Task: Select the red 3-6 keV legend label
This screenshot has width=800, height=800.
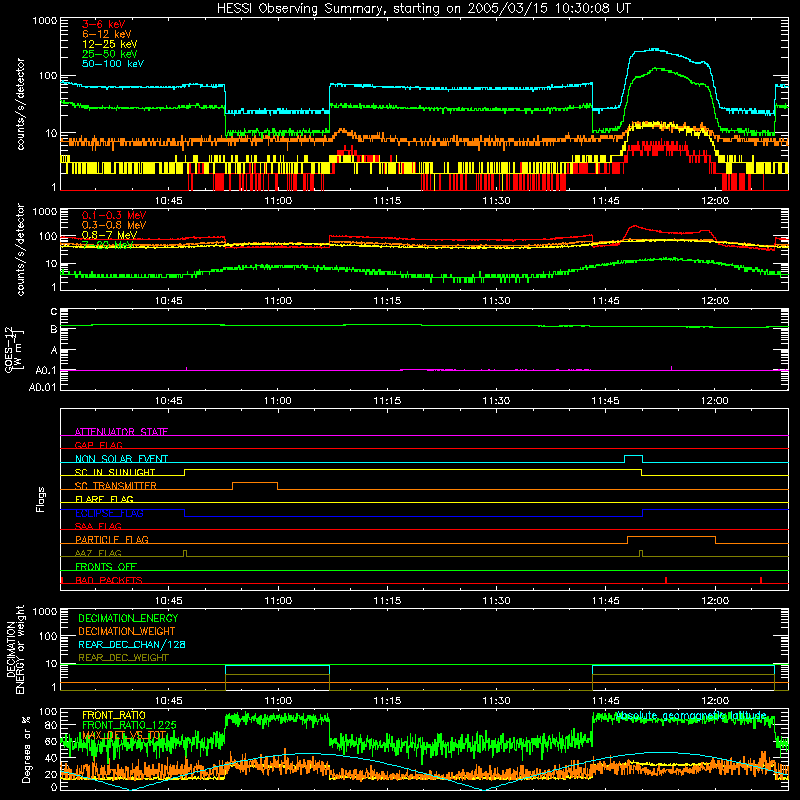Action: pos(104,24)
